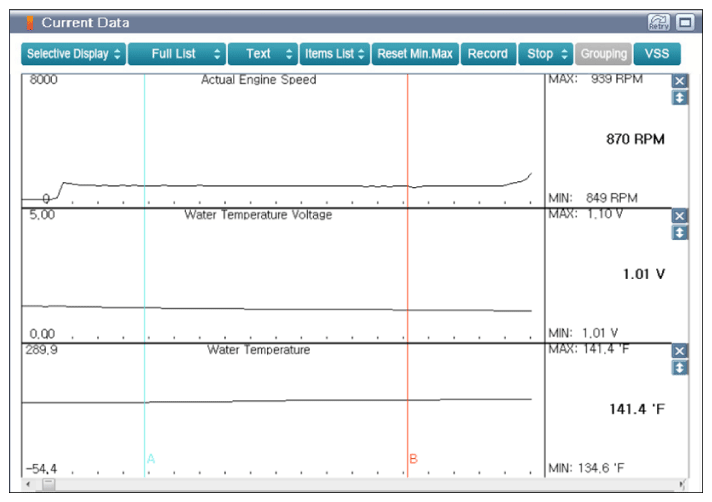Move the Actual Engine Speed graph with its arrow icon
Image resolution: width=712 pixels, height=502 pixels.
[679, 98]
